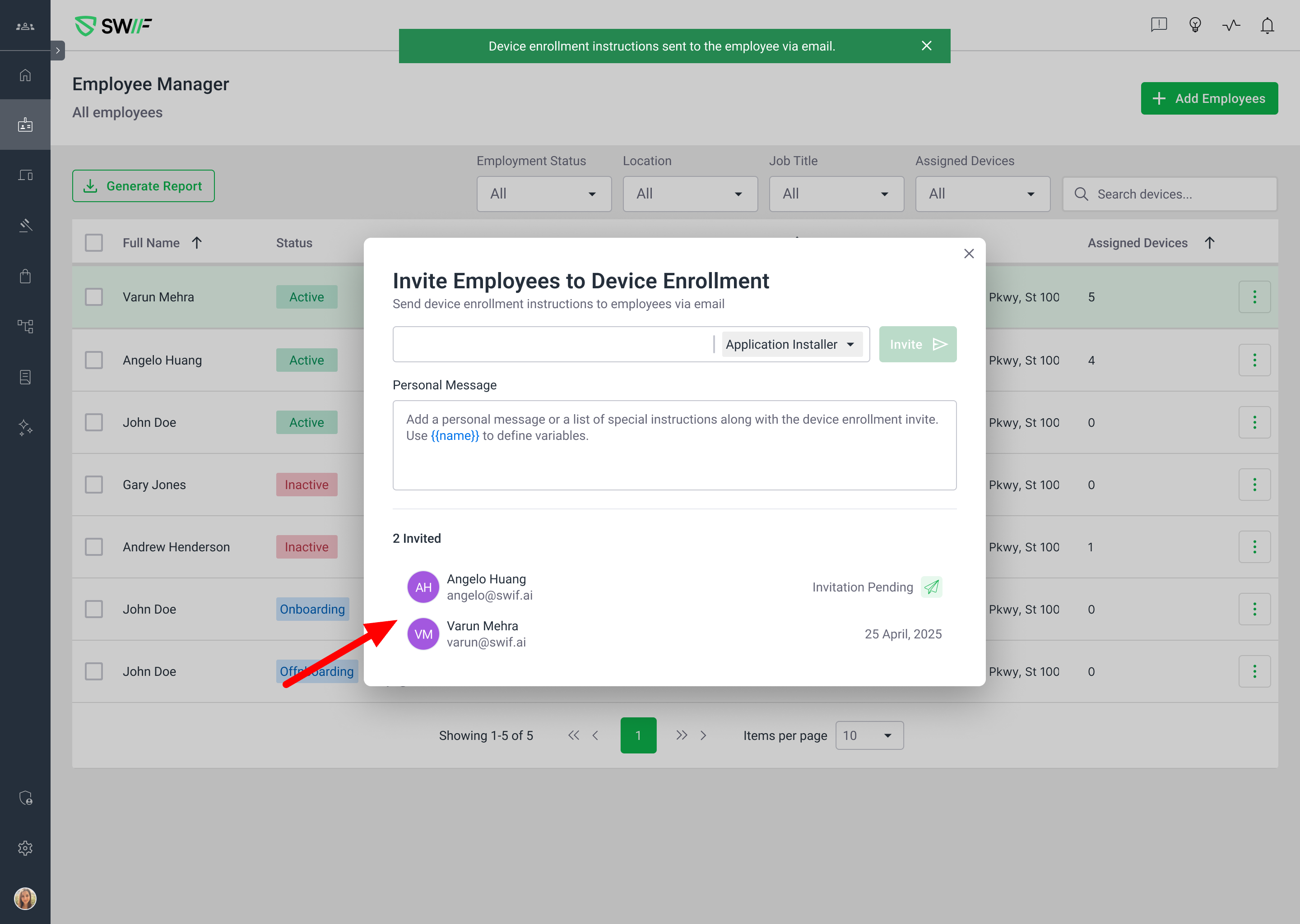Open the lightbulb tips icon
Viewport: 1300px width, 924px height.
1195,26
